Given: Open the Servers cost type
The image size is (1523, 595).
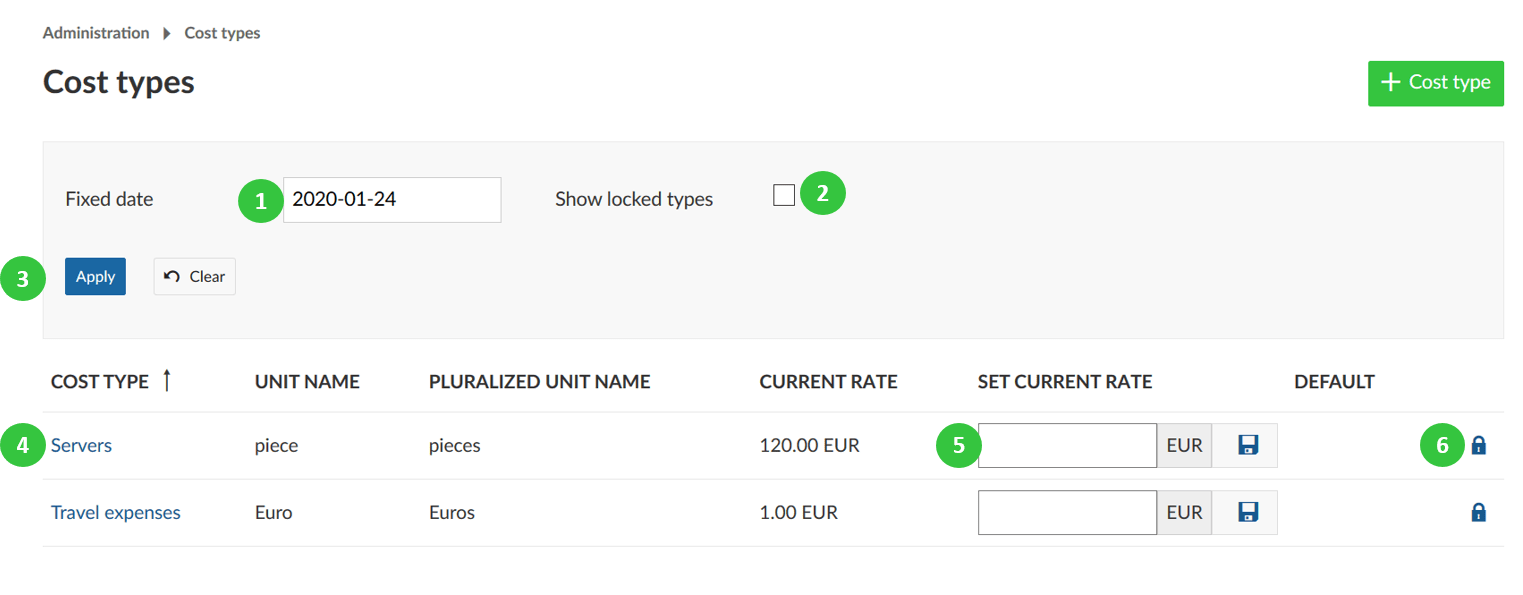Looking at the screenshot, I should [x=81, y=445].
